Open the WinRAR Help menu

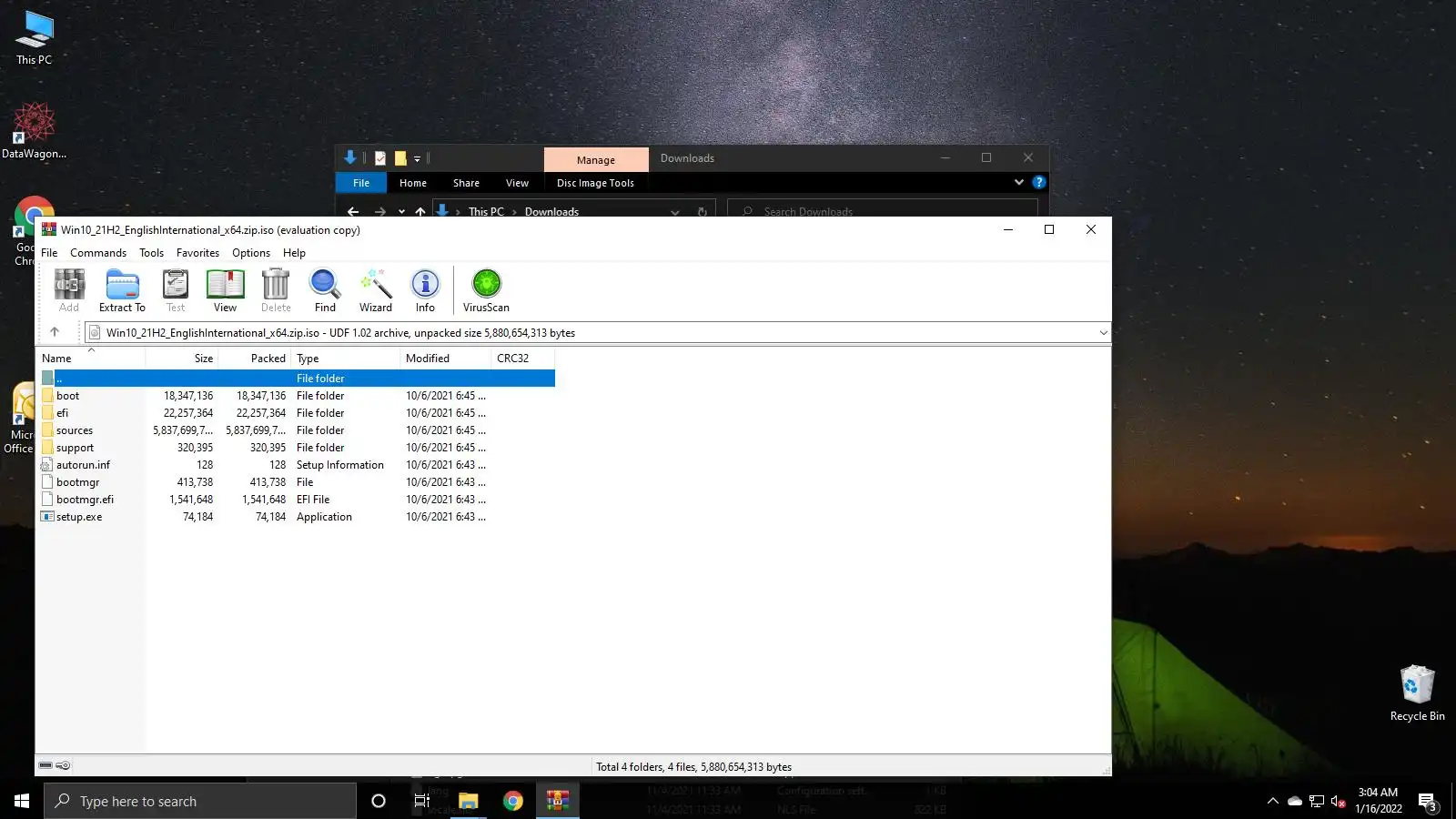(x=294, y=253)
